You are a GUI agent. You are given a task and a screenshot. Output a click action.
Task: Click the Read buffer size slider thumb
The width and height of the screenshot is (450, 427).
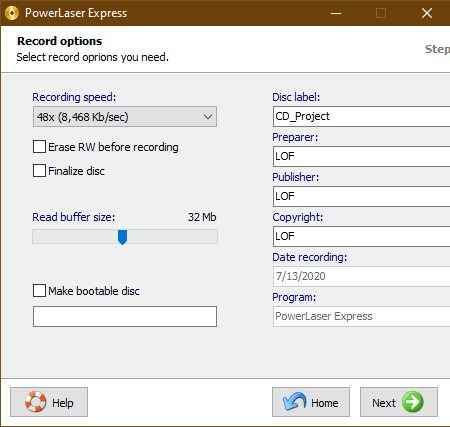(x=123, y=237)
